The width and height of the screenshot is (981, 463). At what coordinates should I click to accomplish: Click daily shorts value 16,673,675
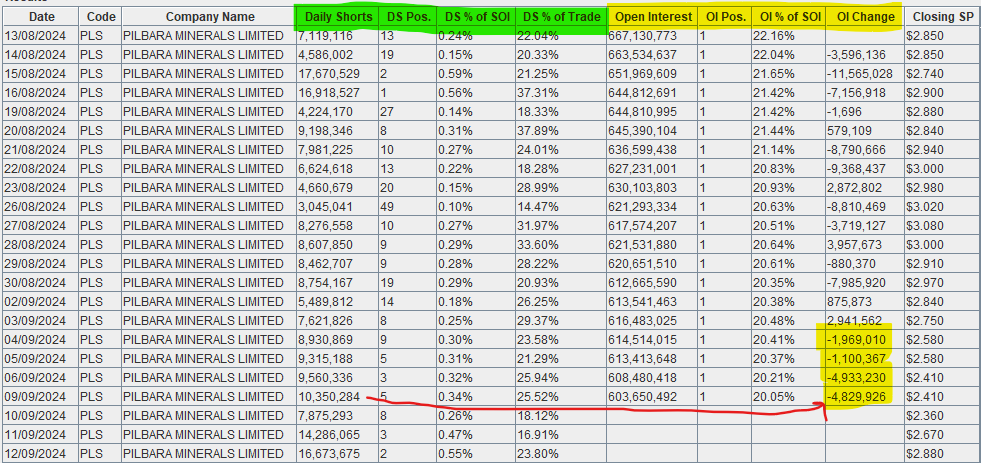(x=329, y=454)
